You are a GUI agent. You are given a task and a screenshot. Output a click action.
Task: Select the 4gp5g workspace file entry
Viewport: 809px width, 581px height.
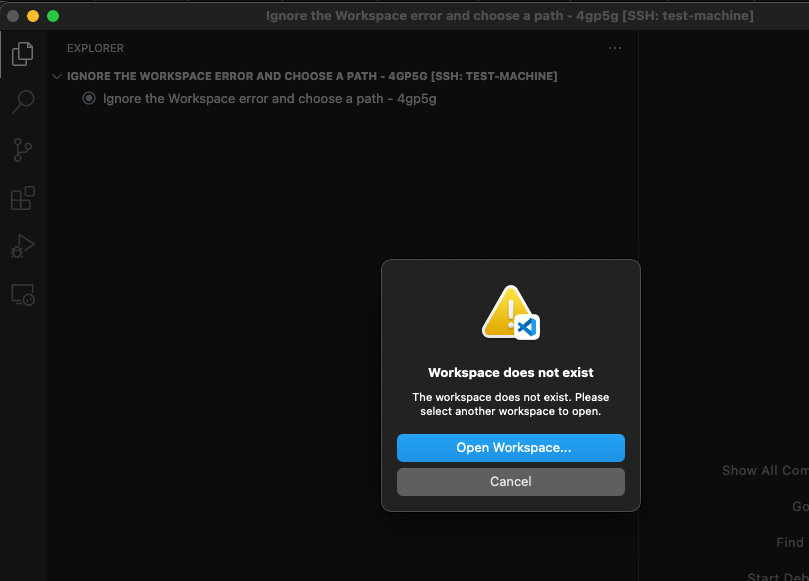(268, 98)
